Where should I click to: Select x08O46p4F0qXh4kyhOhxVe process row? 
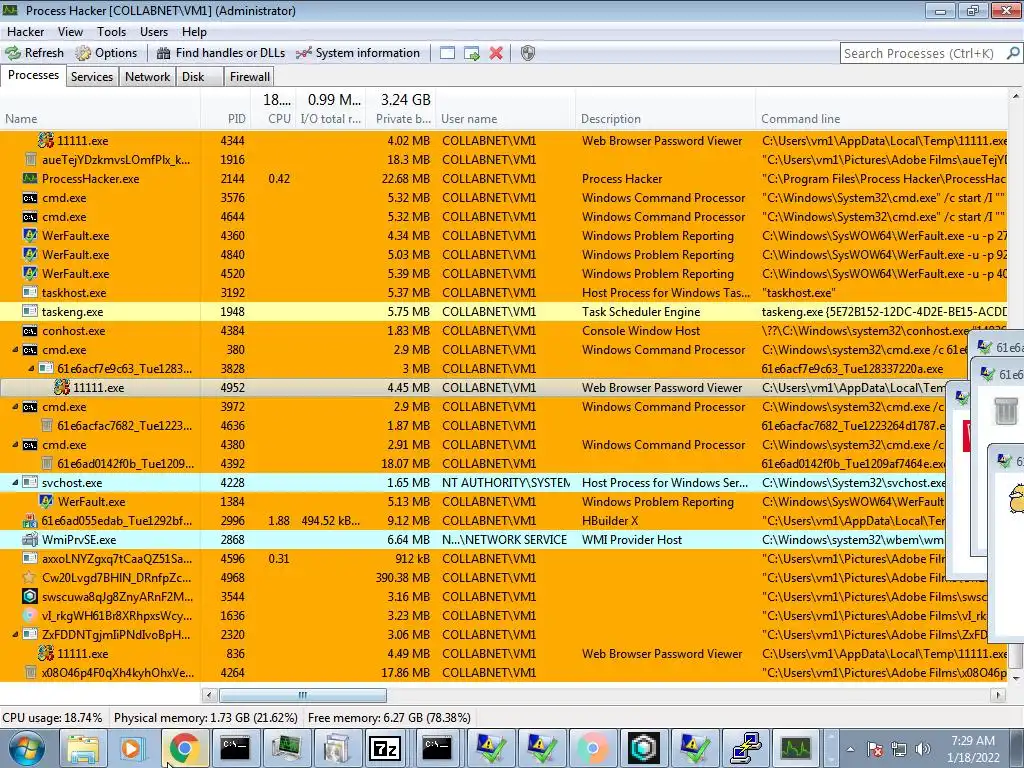tap(504, 672)
